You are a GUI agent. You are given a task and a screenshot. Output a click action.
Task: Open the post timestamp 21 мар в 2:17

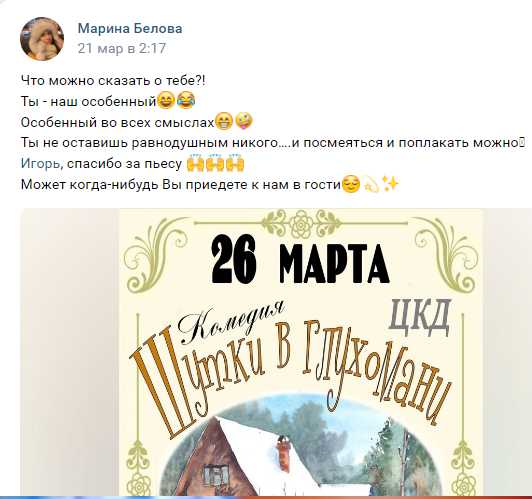[121, 48]
